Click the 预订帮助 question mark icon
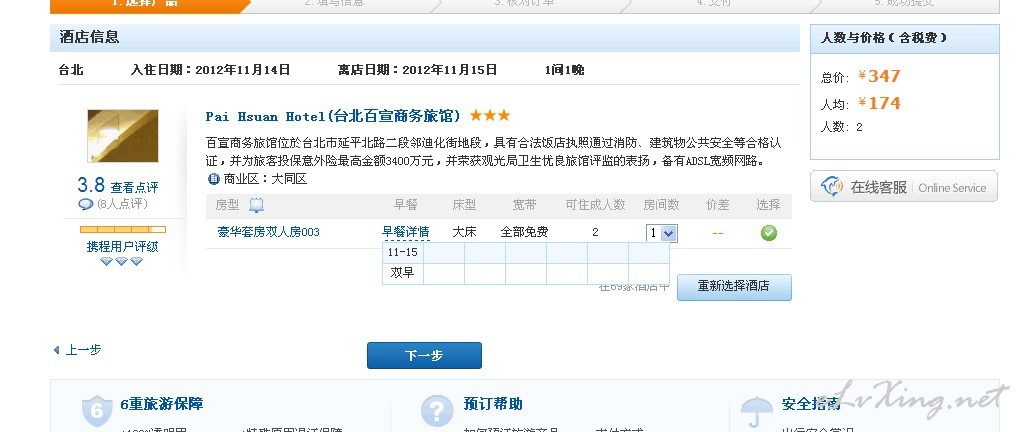1020x432 pixels. point(436,411)
